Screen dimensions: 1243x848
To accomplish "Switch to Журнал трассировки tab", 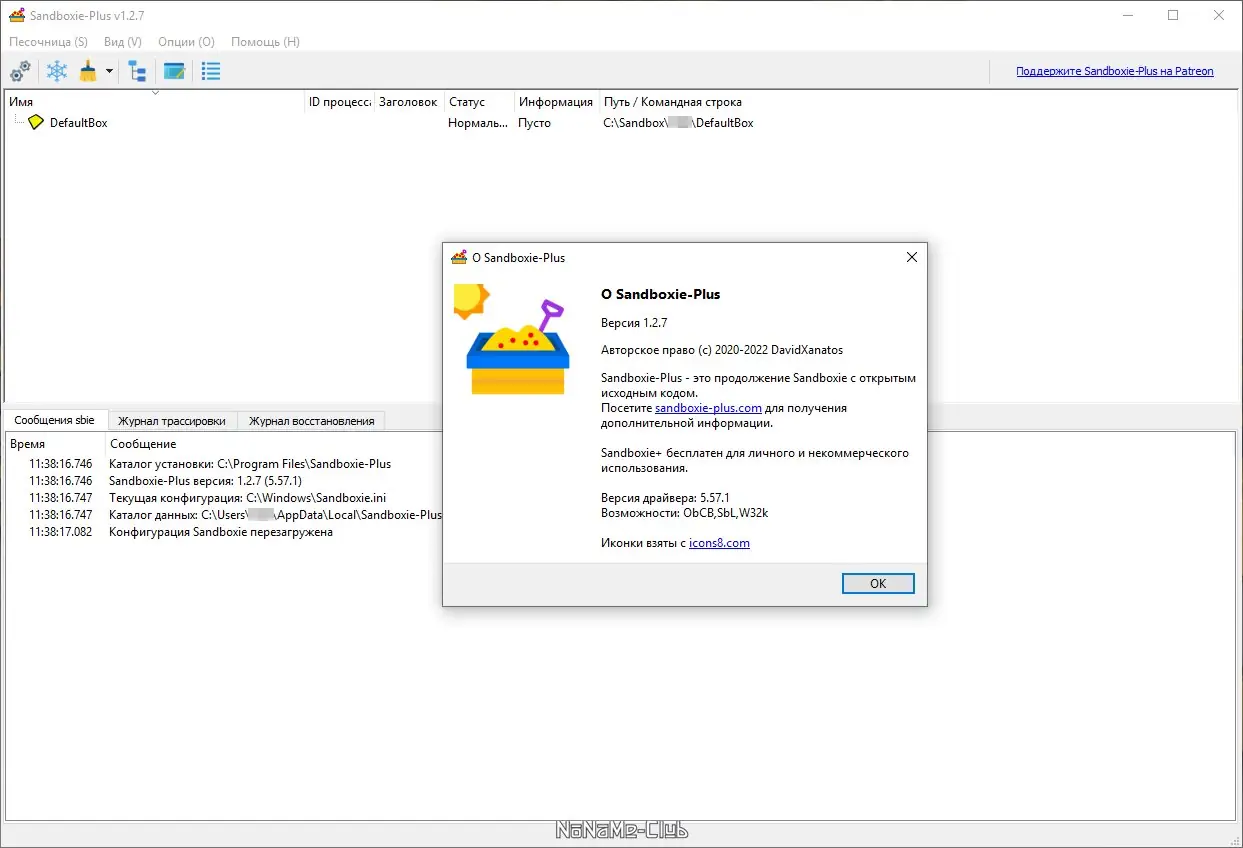I will (172, 421).
